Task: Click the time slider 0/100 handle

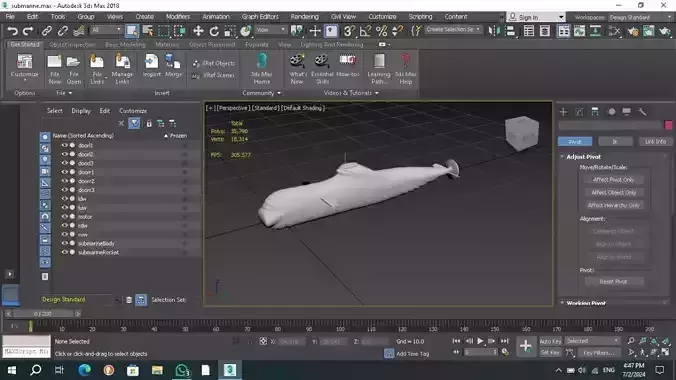Action: pyautogui.click(x=43, y=314)
